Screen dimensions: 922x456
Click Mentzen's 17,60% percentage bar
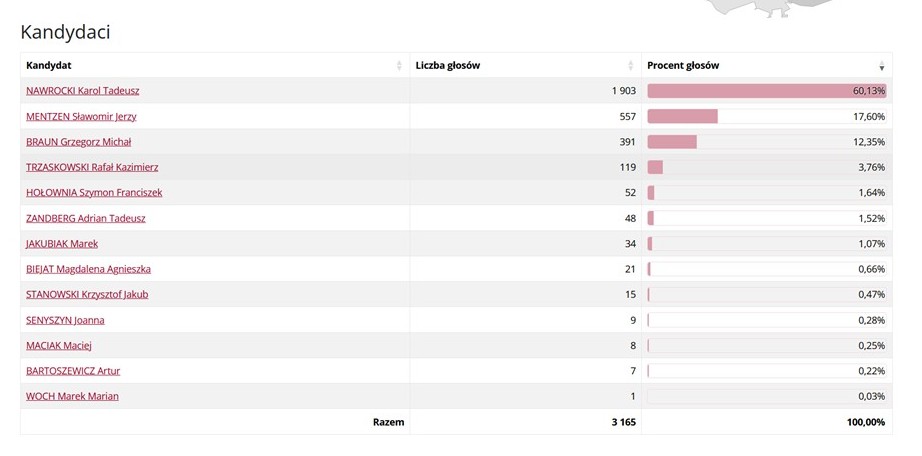[x=682, y=116]
